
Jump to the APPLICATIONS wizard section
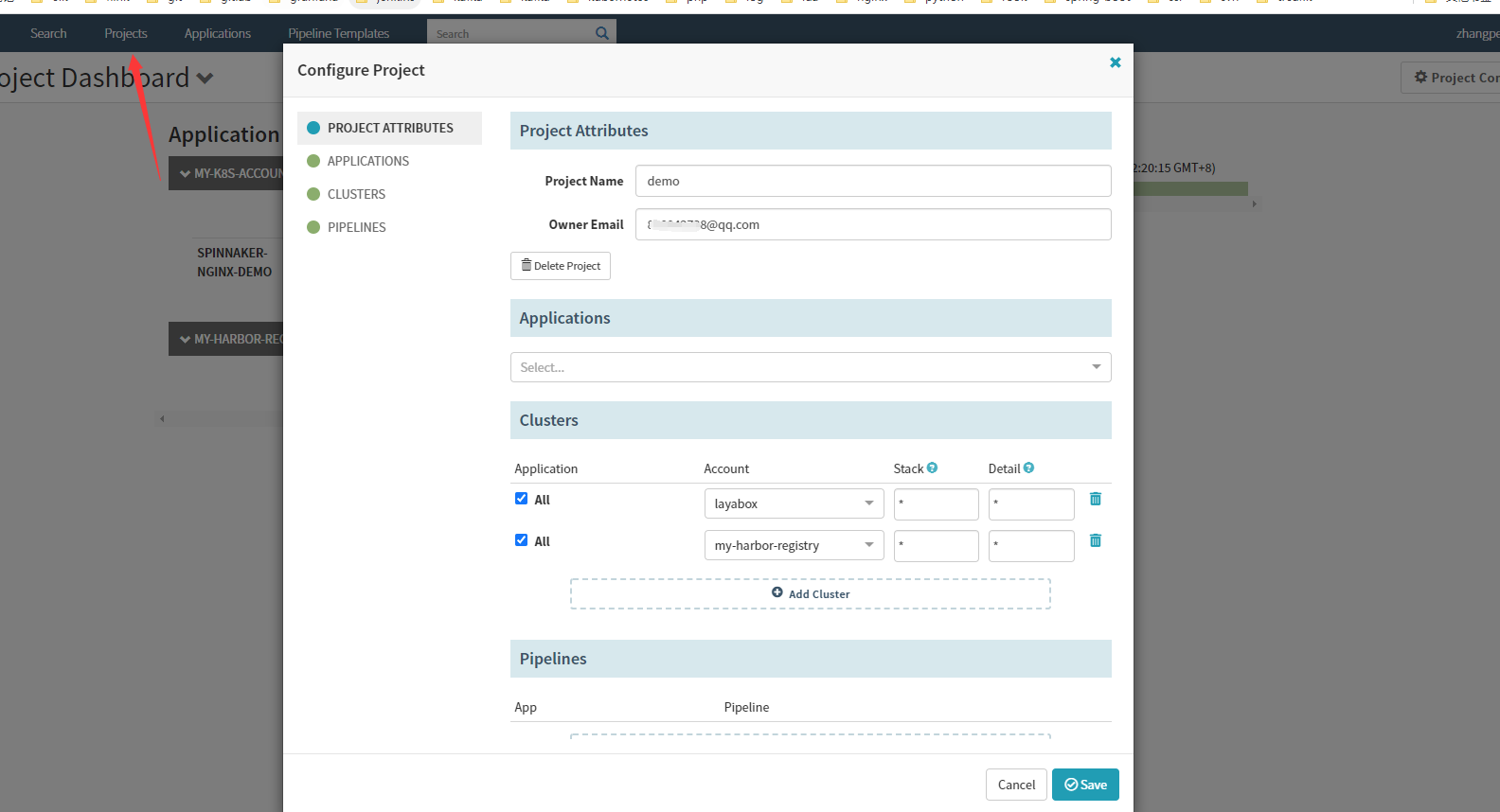[x=389, y=161]
